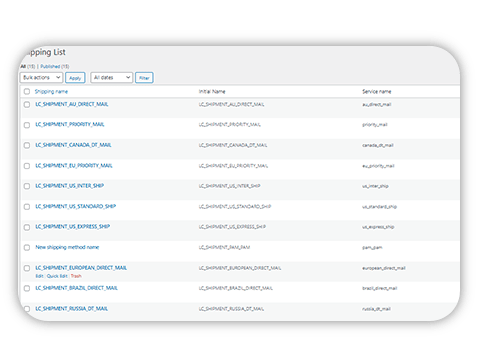This screenshot has height=362, width=480.
Task: Select service name european_direct_mail text
Action: (x=384, y=268)
